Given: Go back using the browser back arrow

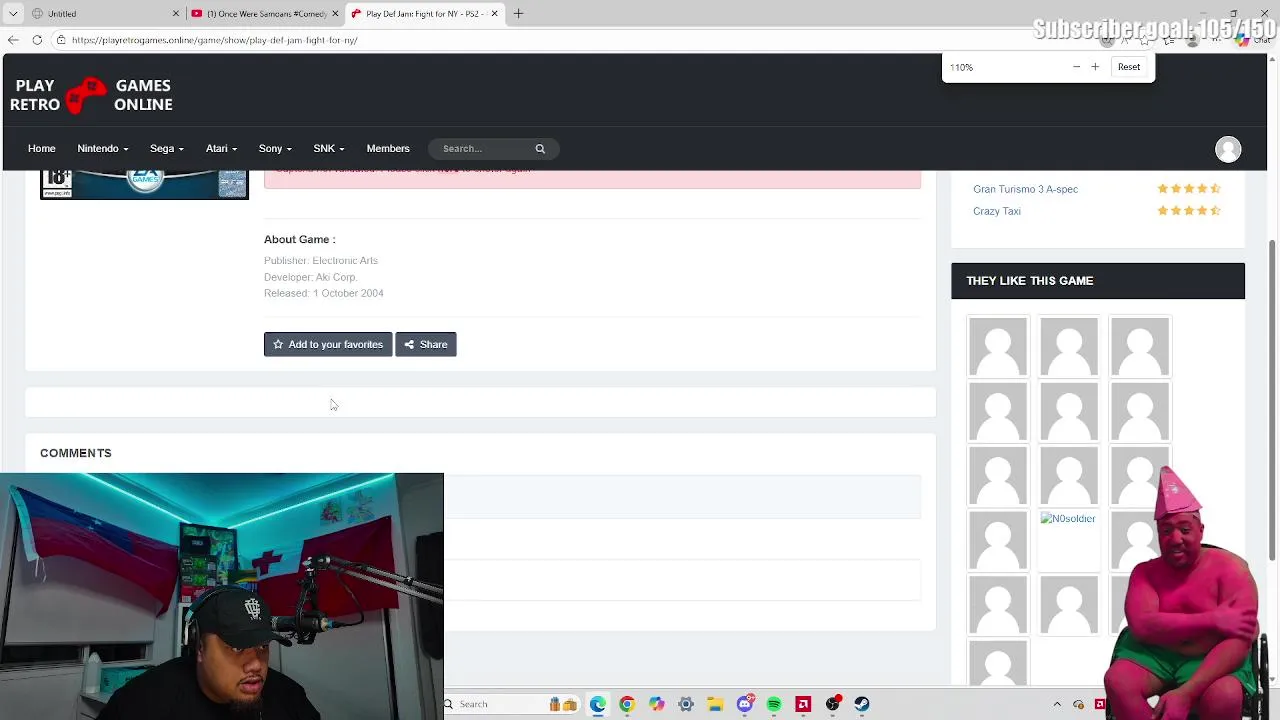Looking at the screenshot, I should pyautogui.click(x=13, y=40).
